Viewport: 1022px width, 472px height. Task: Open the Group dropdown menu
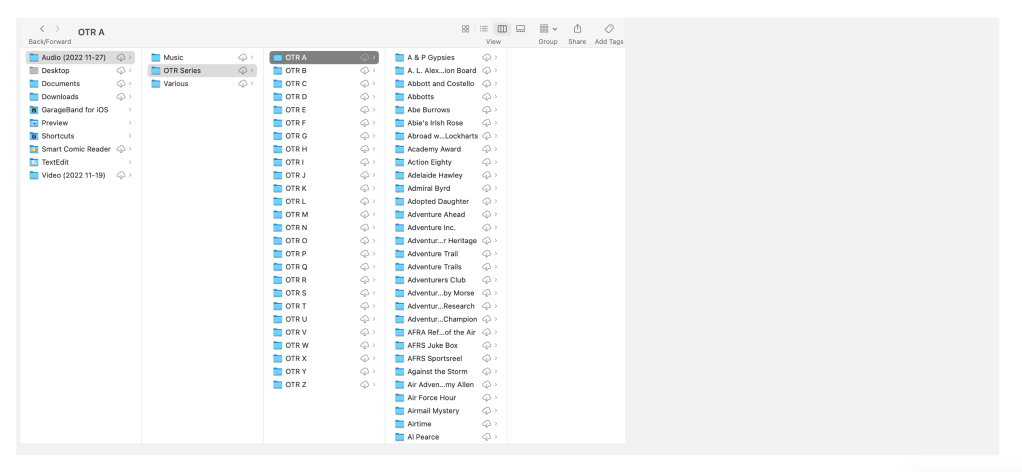[x=547, y=31]
